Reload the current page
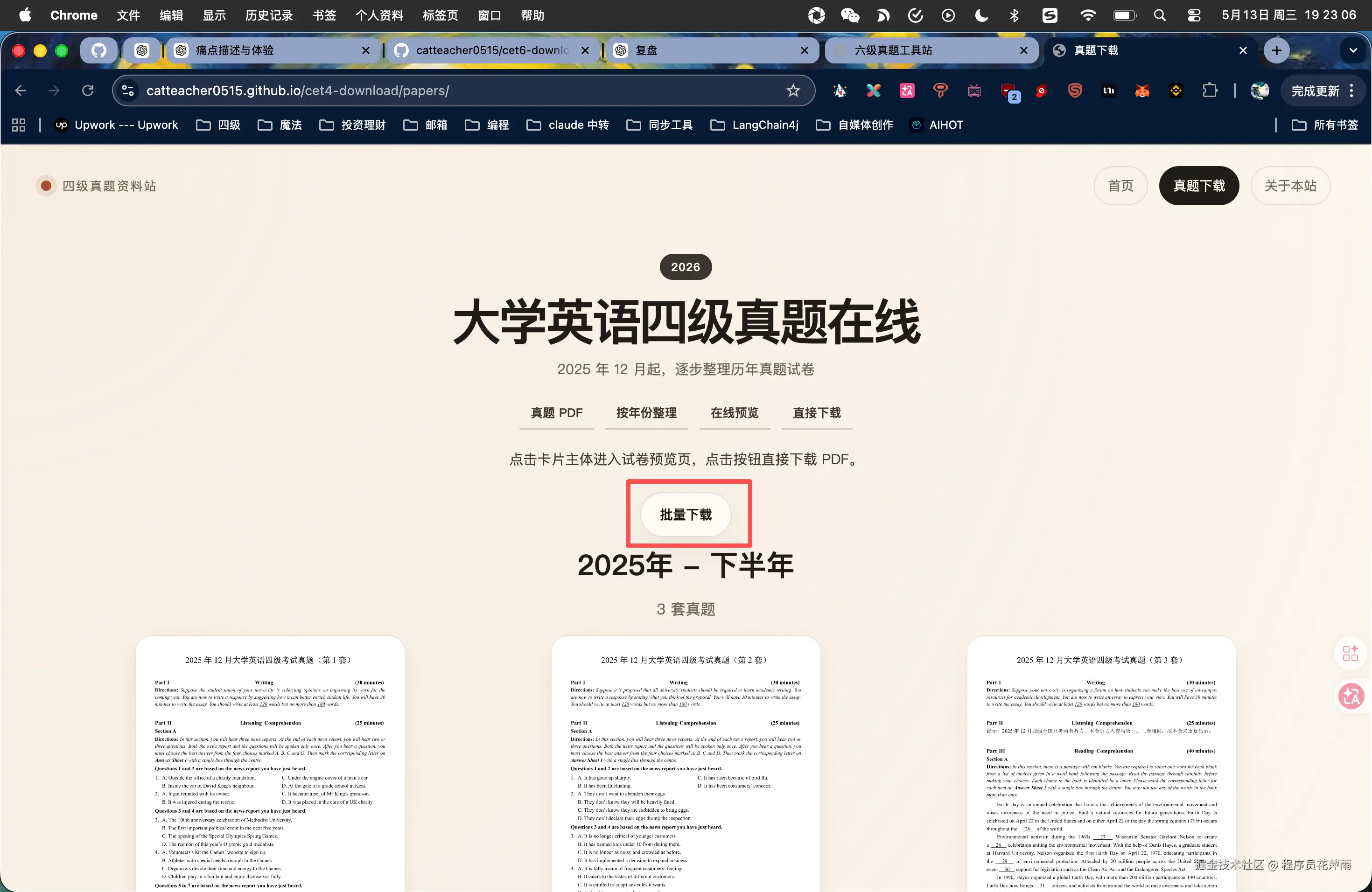The height and width of the screenshot is (892, 1372). pyautogui.click(x=88, y=91)
